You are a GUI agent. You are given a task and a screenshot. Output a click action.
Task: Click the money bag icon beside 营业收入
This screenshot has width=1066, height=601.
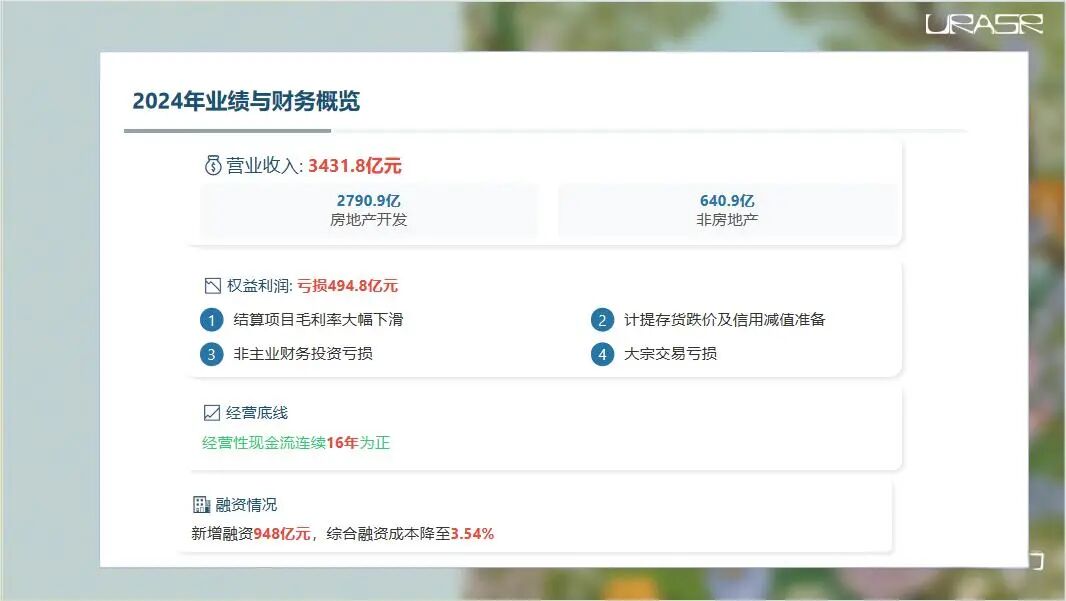pyautogui.click(x=213, y=166)
